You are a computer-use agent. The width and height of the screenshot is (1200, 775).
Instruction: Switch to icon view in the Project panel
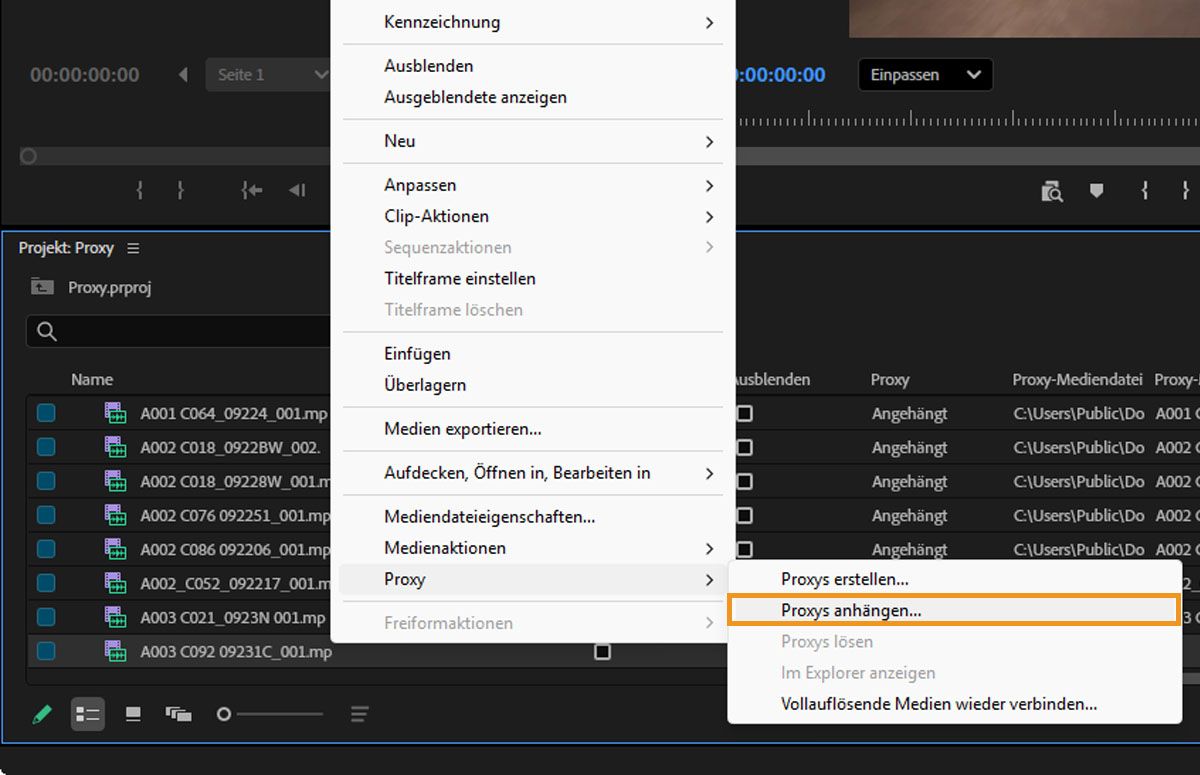pos(132,713)
